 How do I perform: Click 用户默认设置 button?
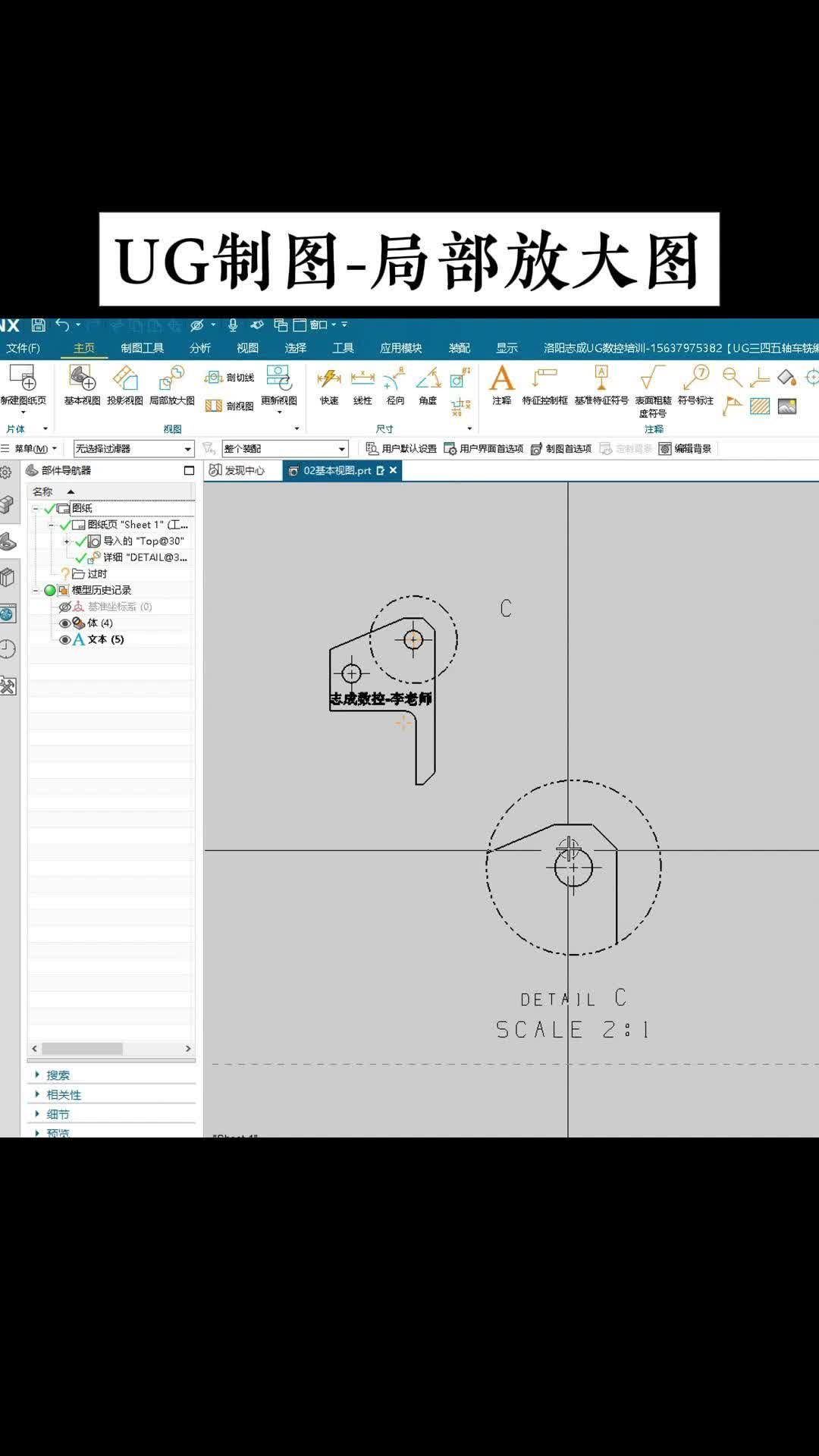[x=401, y=449]
